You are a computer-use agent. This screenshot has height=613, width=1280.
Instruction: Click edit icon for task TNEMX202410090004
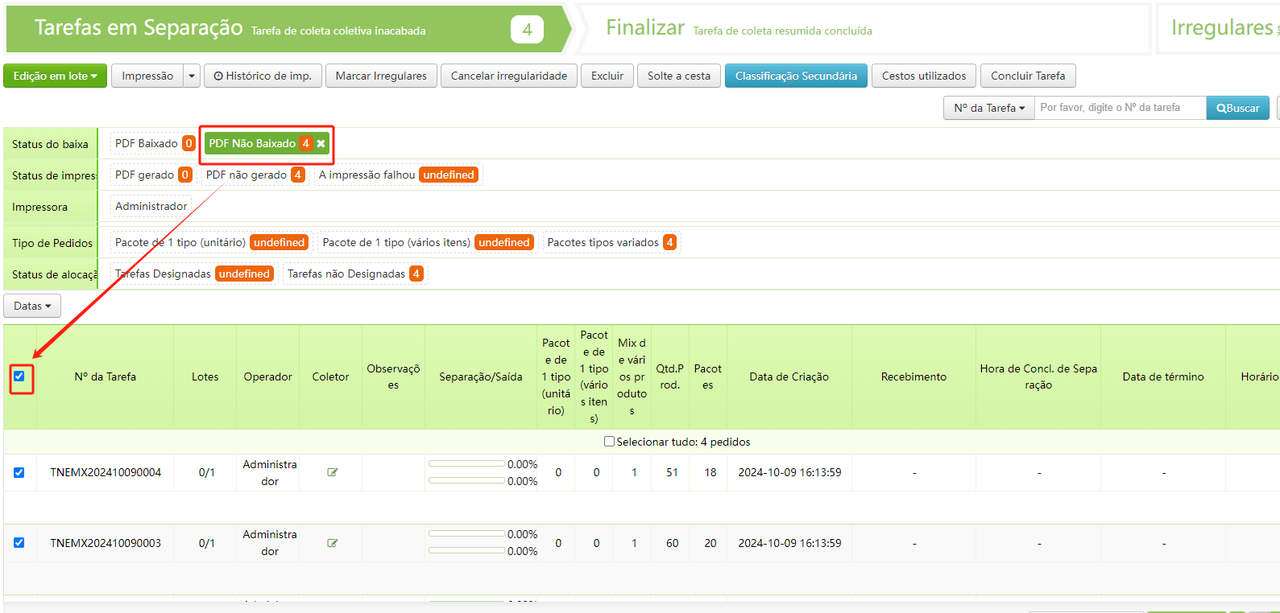[332, 473]
